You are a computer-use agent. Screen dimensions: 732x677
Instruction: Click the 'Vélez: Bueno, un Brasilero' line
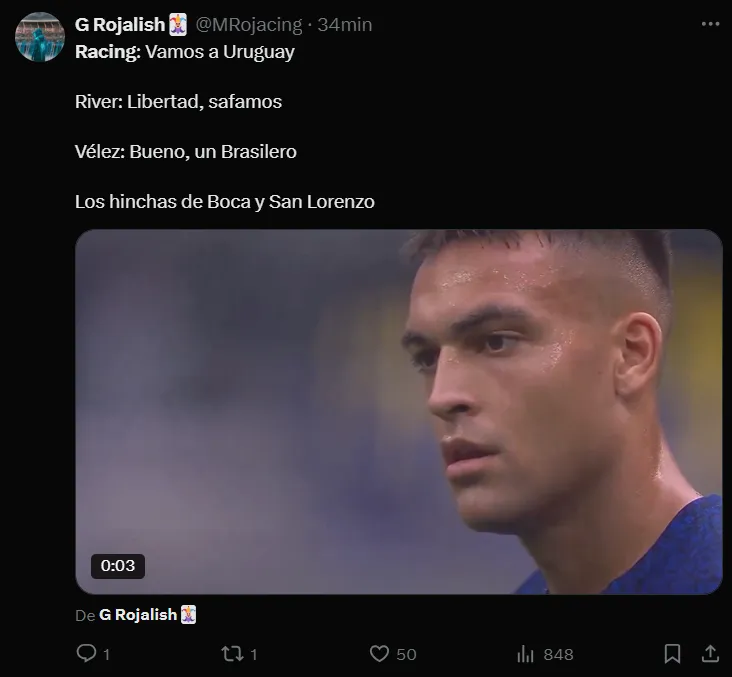tap(185, 152)
